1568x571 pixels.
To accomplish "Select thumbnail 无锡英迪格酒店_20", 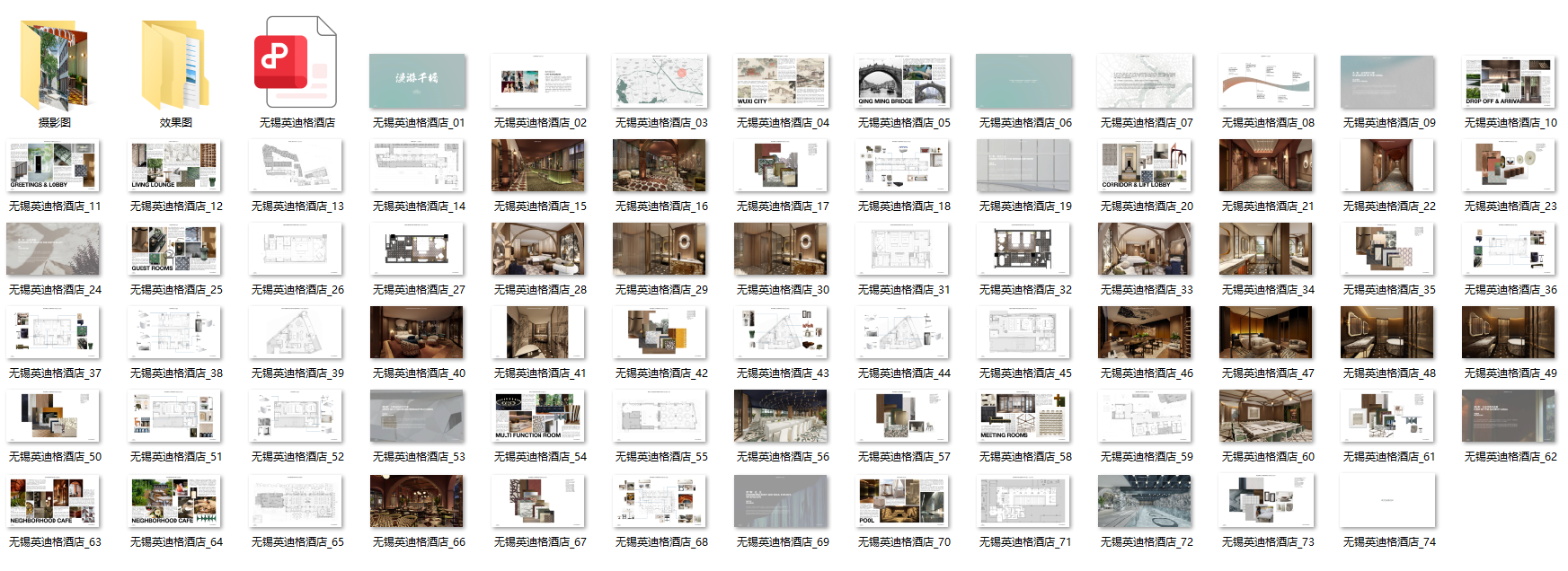I will point(1146,165).
